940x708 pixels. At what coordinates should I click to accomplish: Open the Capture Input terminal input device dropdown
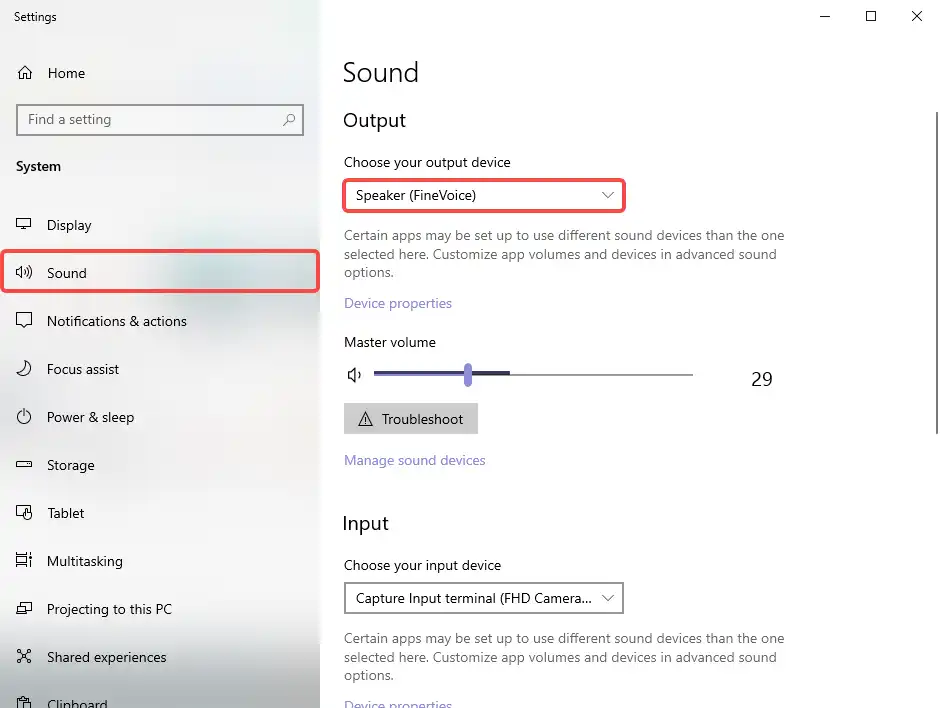coord(484,598)
